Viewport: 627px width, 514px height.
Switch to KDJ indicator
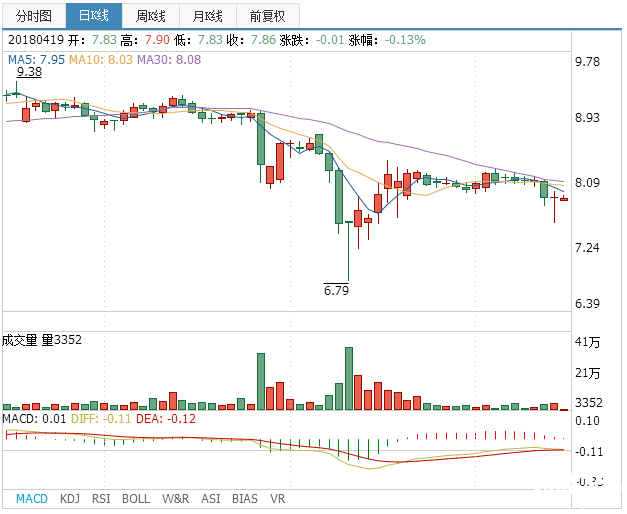tap(70, 499)
